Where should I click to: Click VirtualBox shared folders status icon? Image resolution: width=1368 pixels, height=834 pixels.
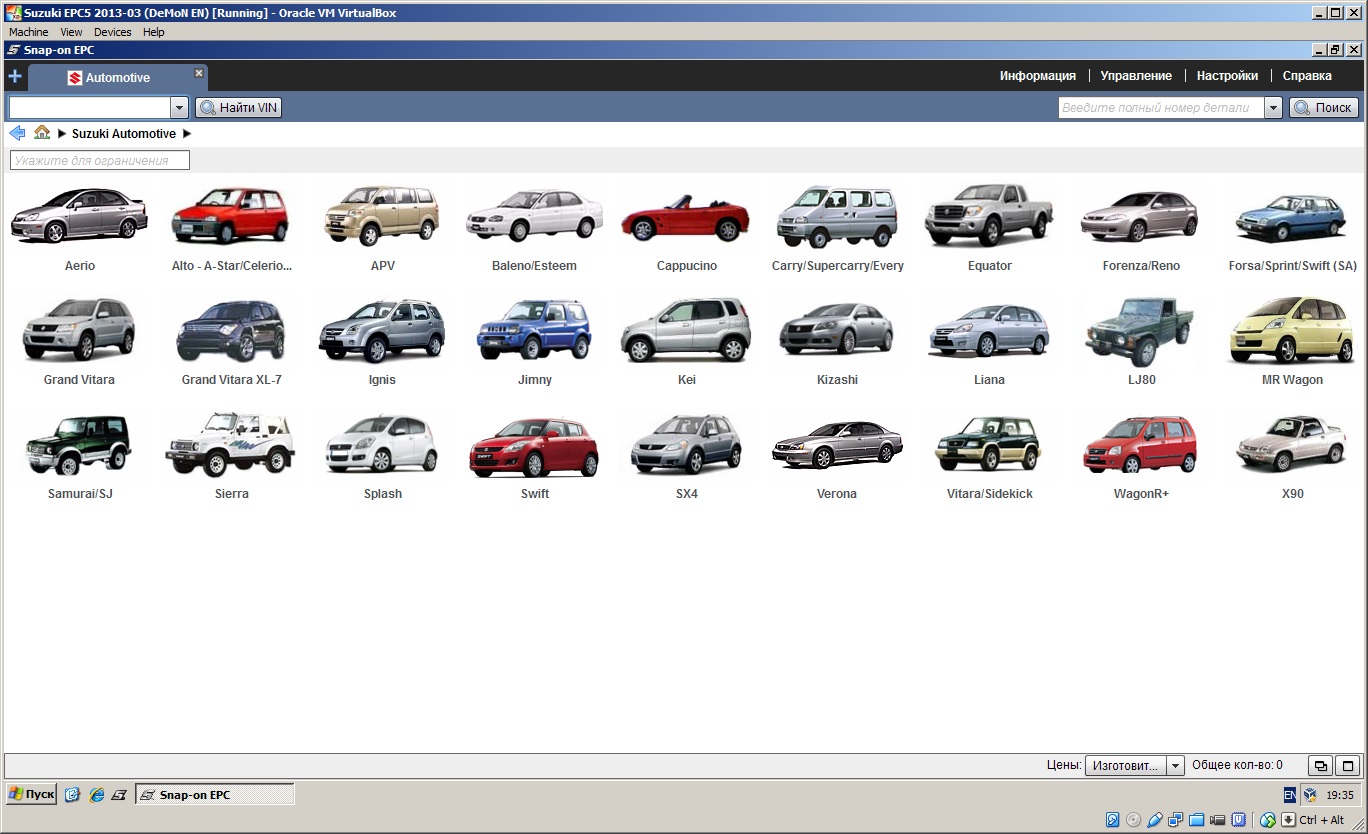point(1196,820)
